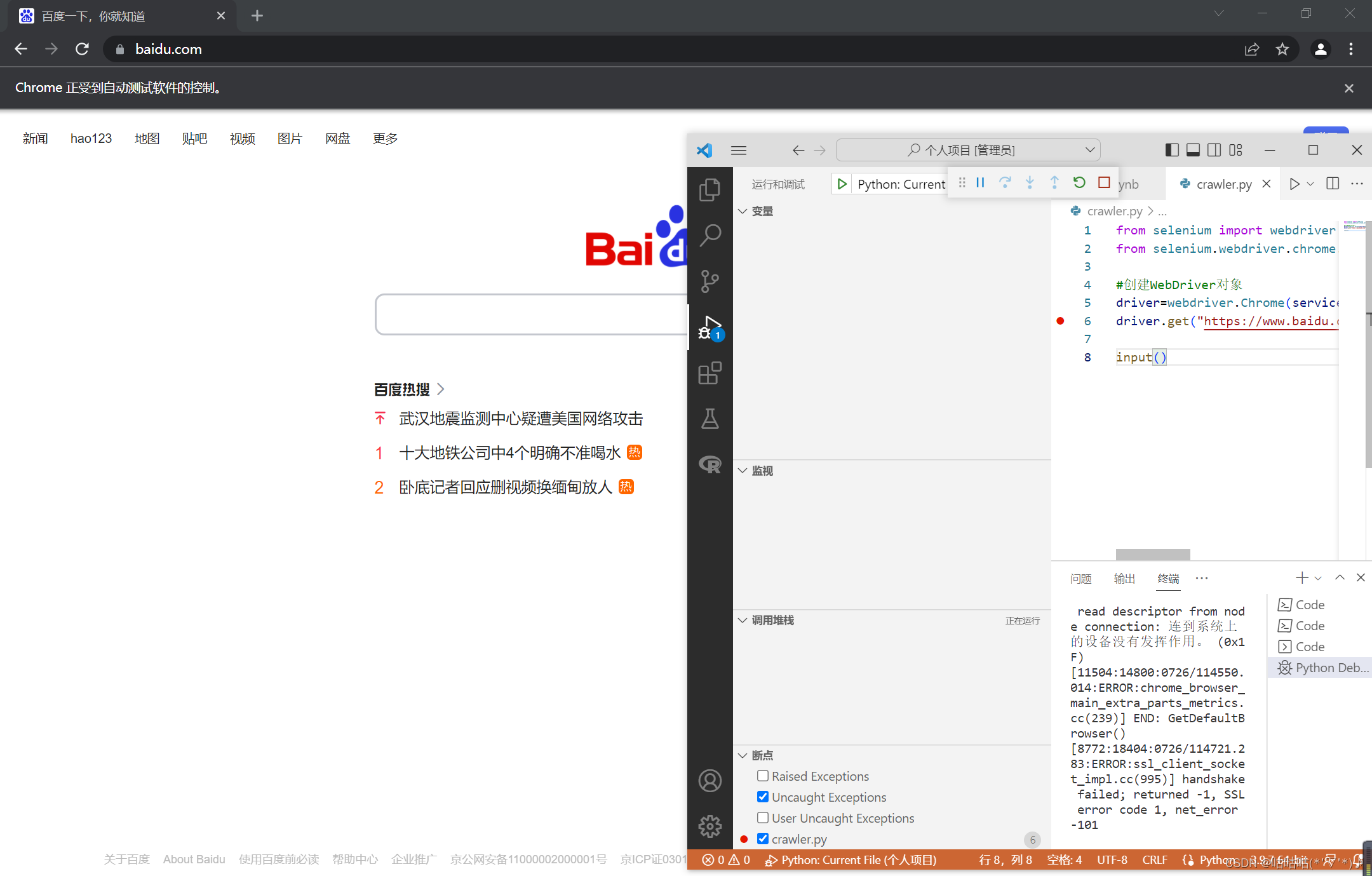The height and width of the screenshot is (876, 1372).
Task: Click the debug Step Into icon
Action: (1030, 183)
